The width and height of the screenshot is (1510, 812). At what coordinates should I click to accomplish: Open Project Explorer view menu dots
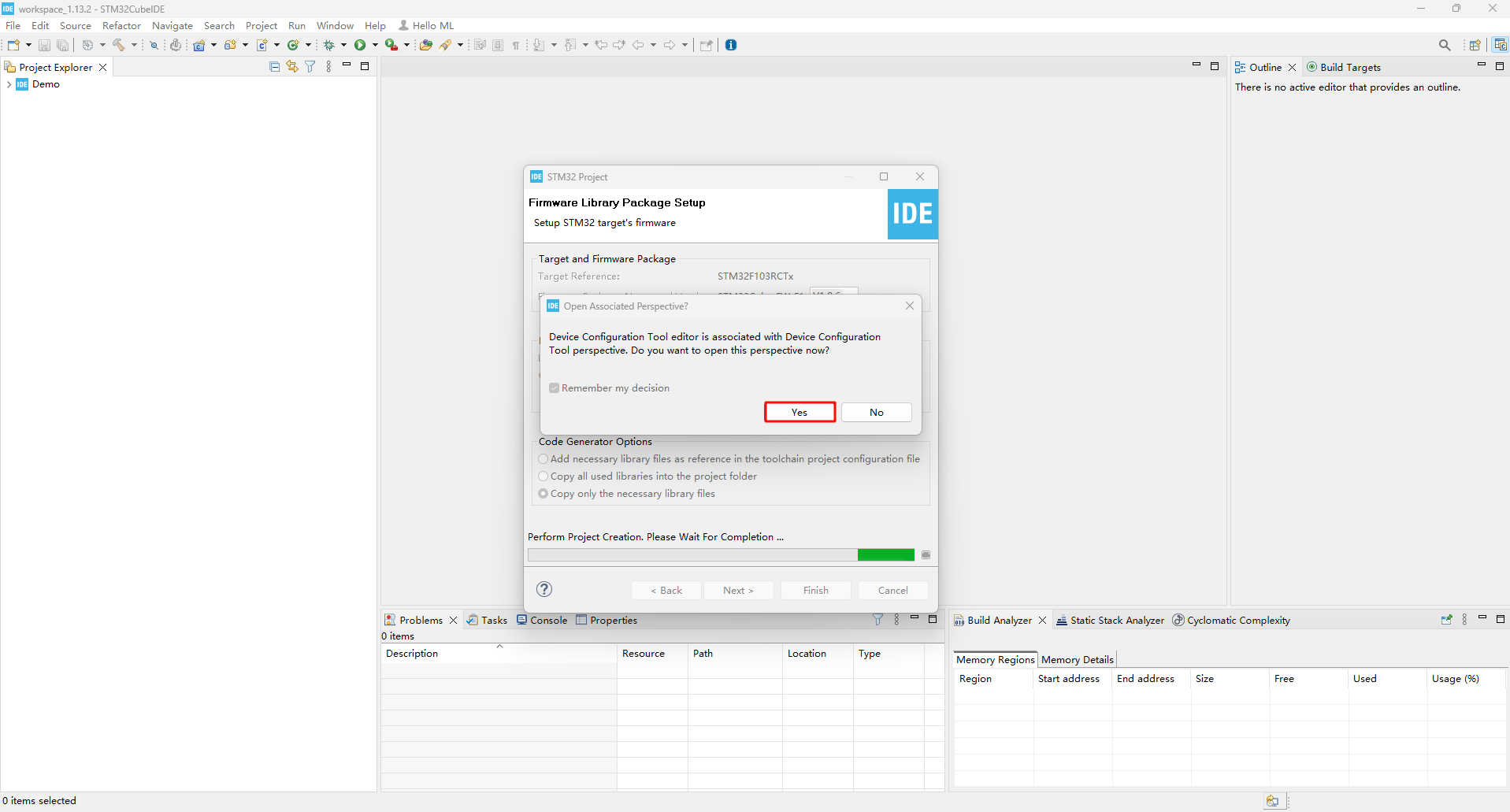tap(328, 67)
